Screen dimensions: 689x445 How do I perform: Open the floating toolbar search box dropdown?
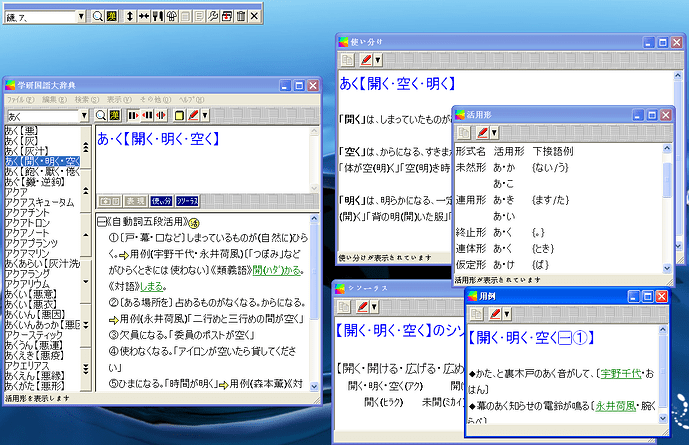tap(81, 17)
